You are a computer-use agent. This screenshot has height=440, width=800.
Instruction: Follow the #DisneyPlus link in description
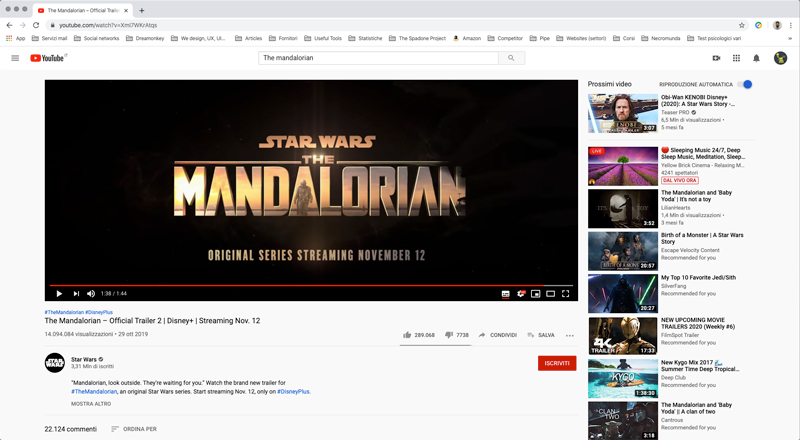pos(293,392)
